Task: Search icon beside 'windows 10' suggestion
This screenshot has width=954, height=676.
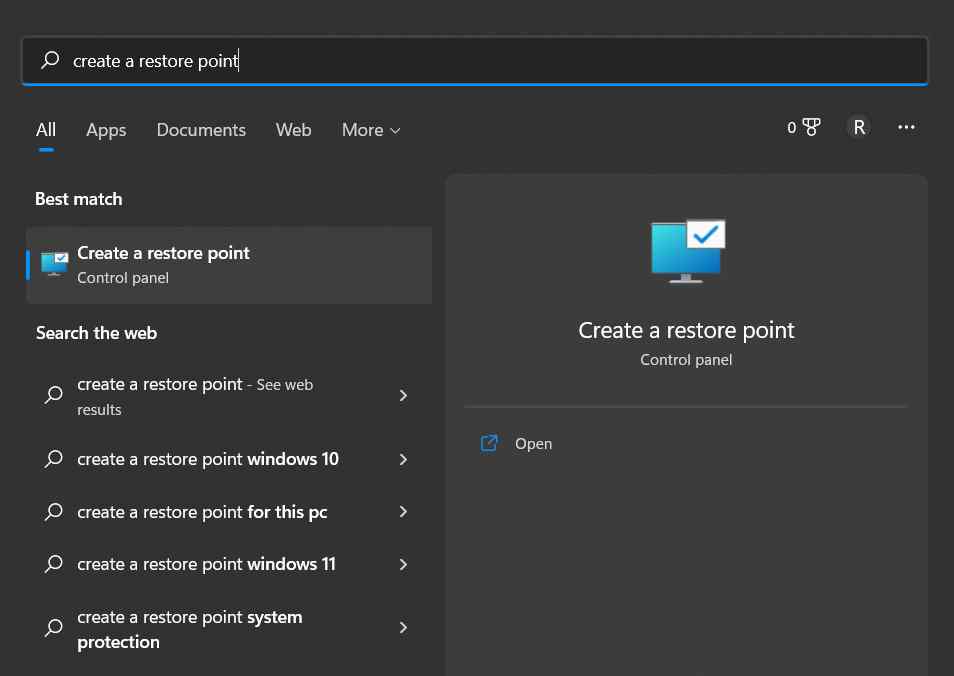Action: coord(54,459)
